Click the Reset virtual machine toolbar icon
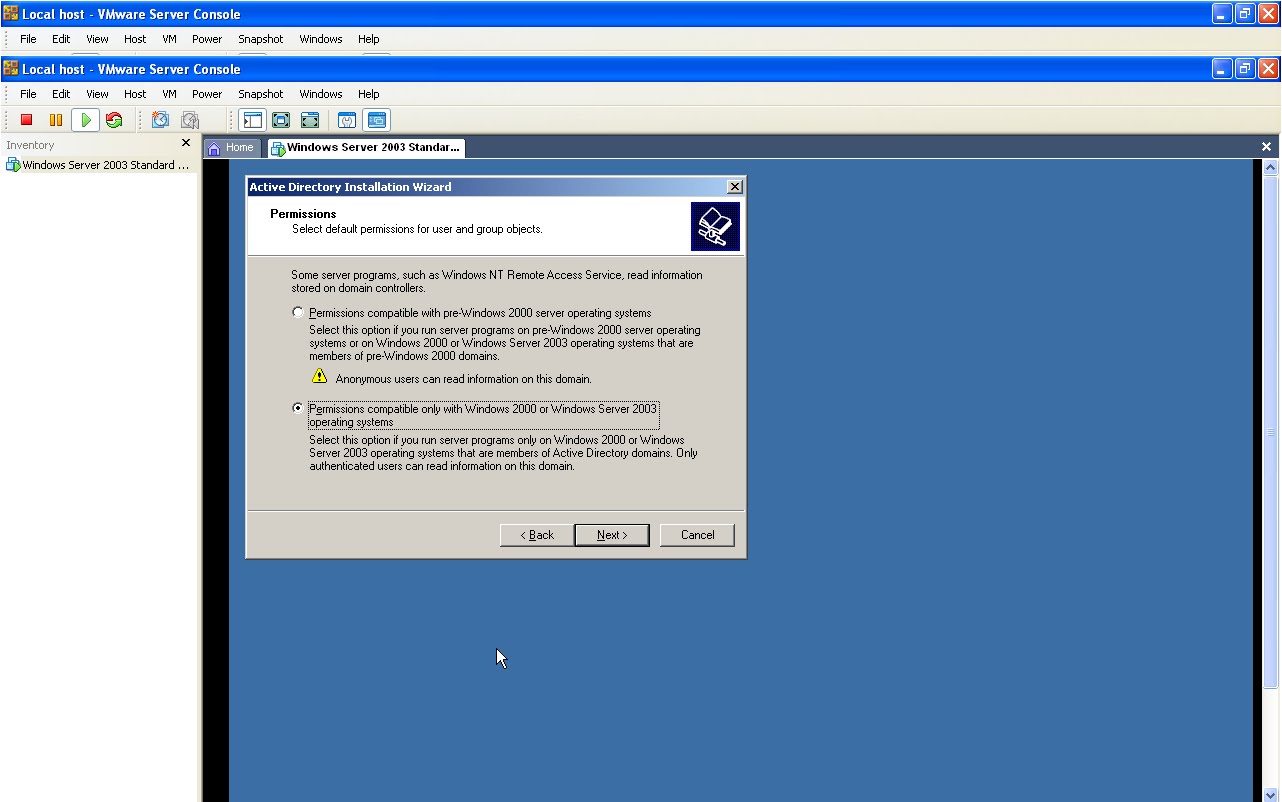 tap(114, 120)
